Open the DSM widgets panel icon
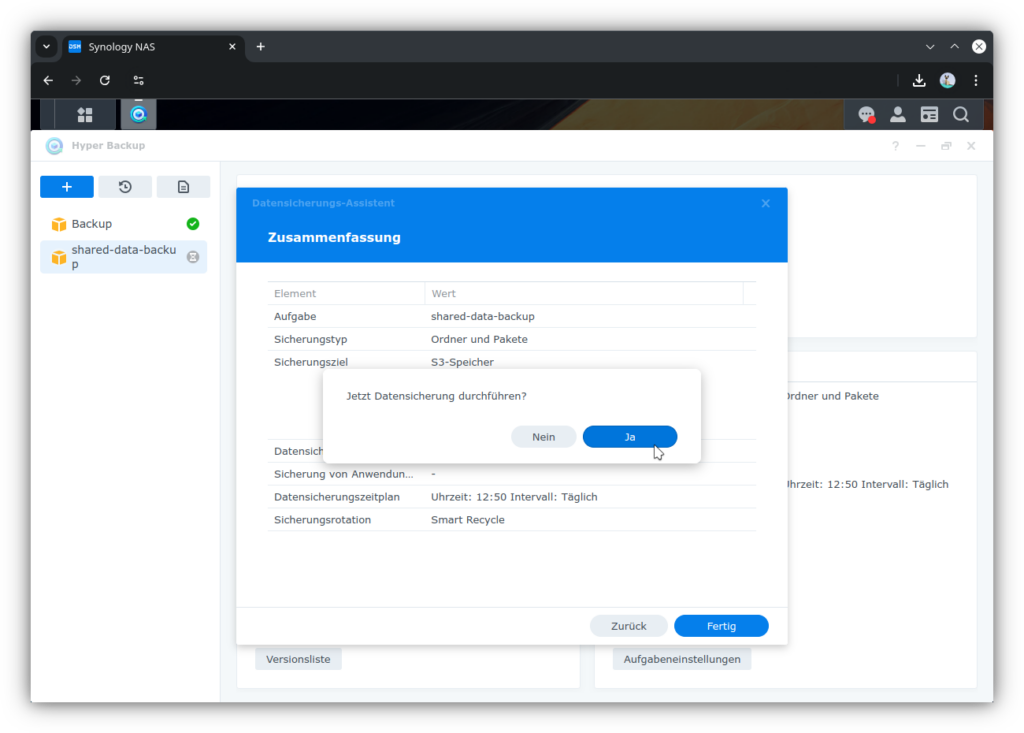This screenshot has height=733, width=1024. tap(929, 115)
